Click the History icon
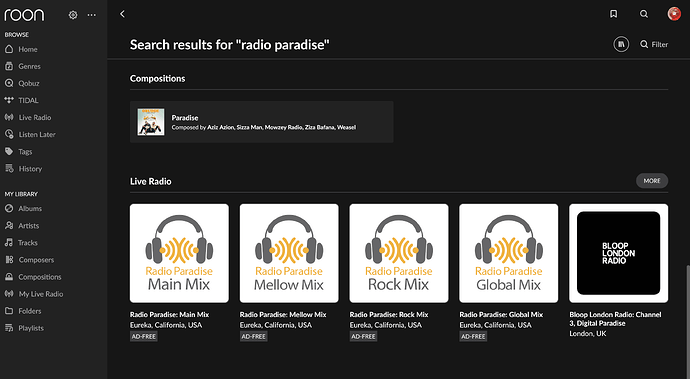The image size is (690, 379). (x=9, y=169)
